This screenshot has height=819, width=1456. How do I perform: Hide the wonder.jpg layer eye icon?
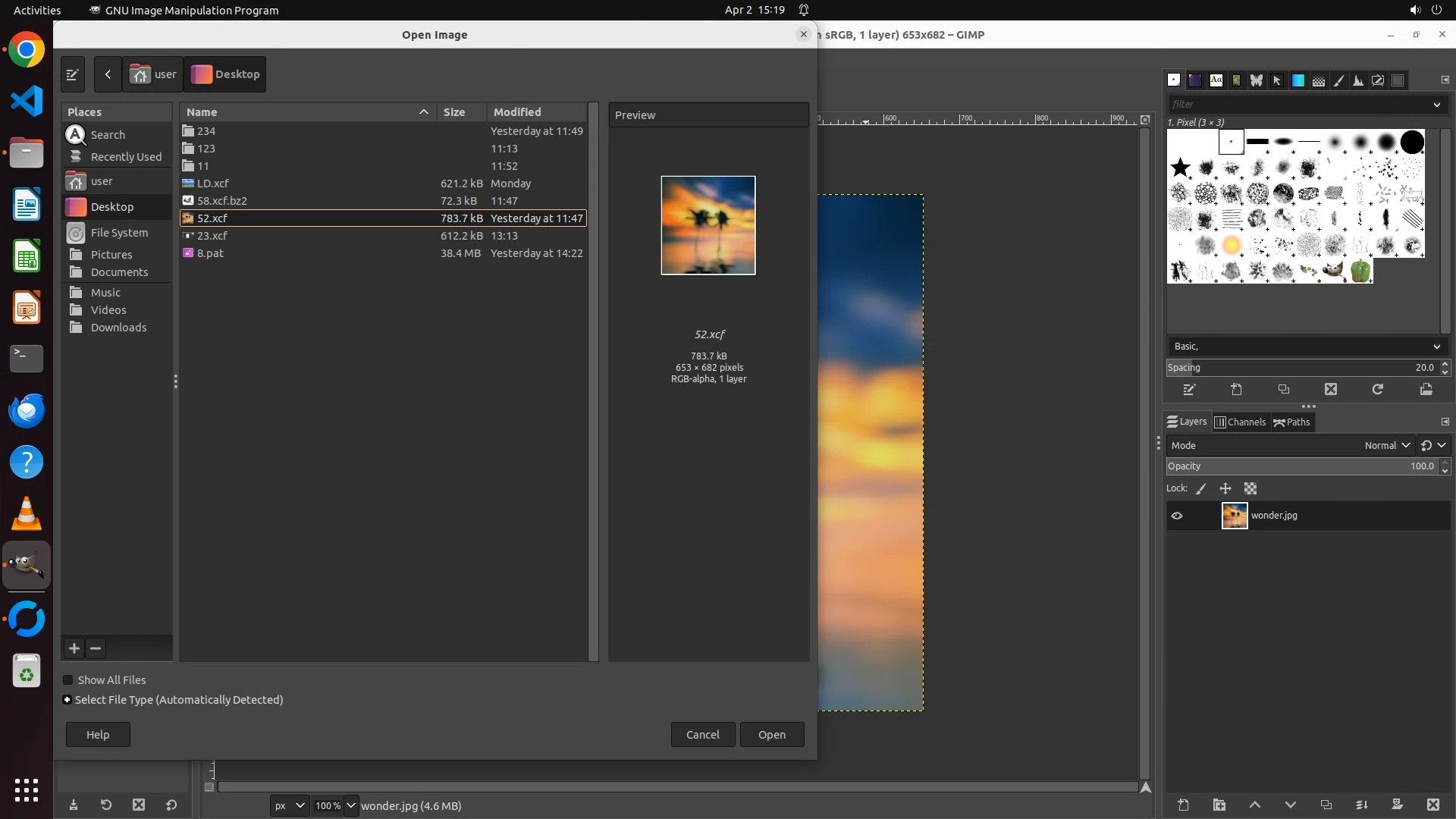1177,516
